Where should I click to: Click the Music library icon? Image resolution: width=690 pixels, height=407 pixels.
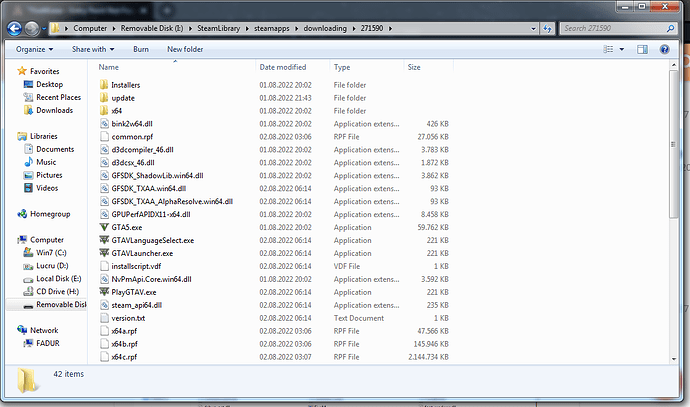(x=29, y=162)
